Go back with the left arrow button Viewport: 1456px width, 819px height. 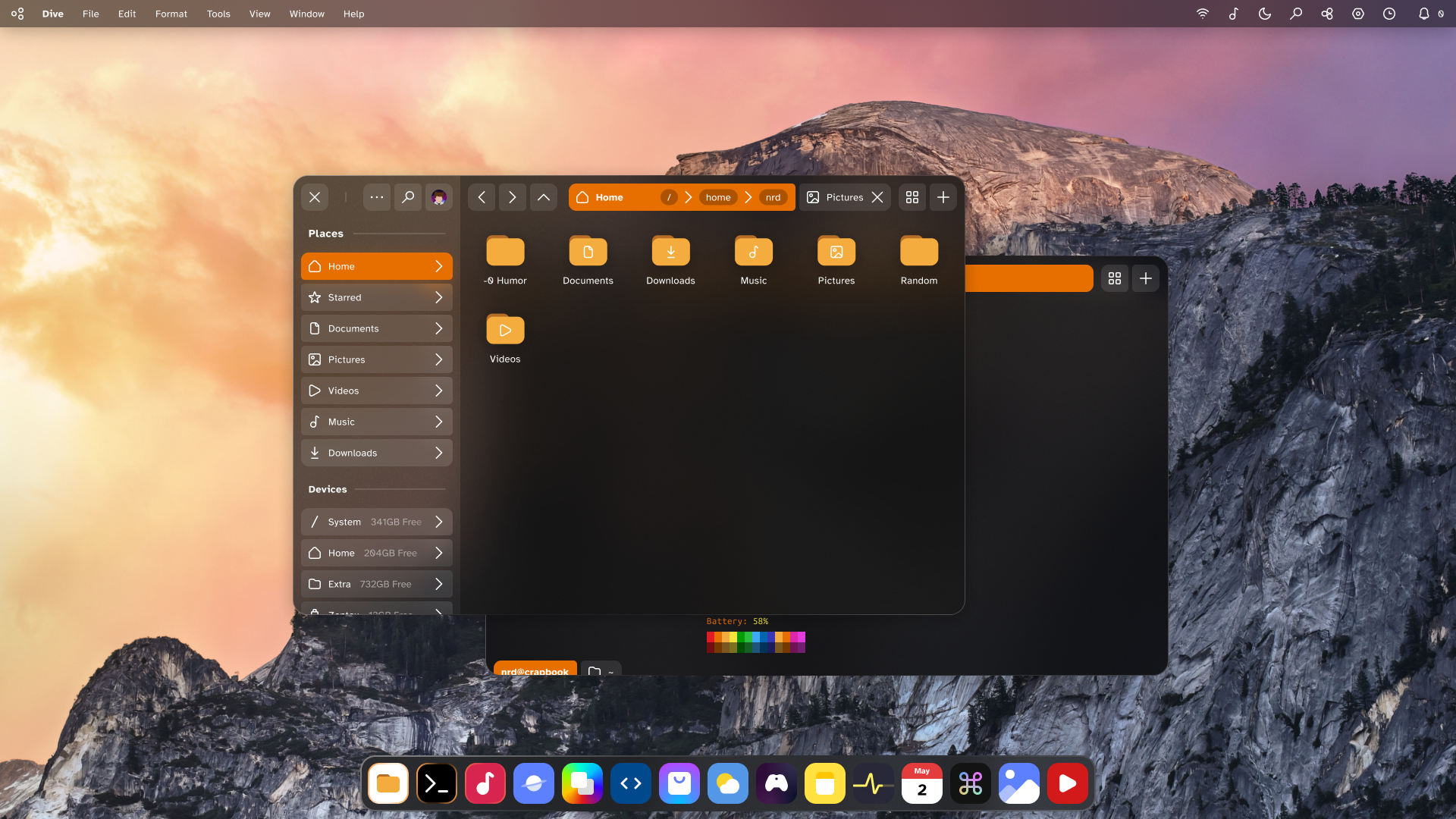pos(482,197)
